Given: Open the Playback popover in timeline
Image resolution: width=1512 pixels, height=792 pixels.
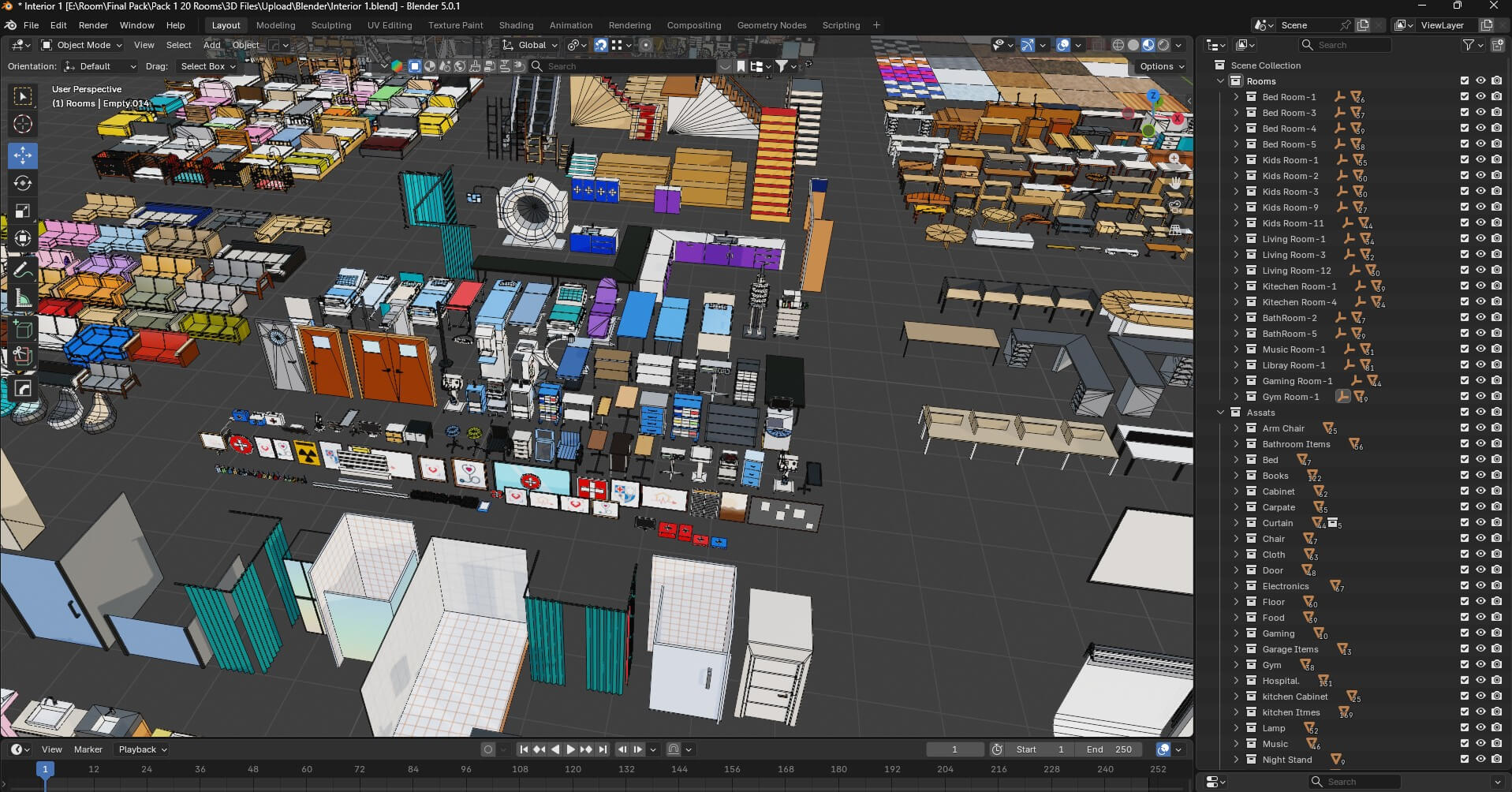Looking at the screenshot, I should click(x=143, y=749).
